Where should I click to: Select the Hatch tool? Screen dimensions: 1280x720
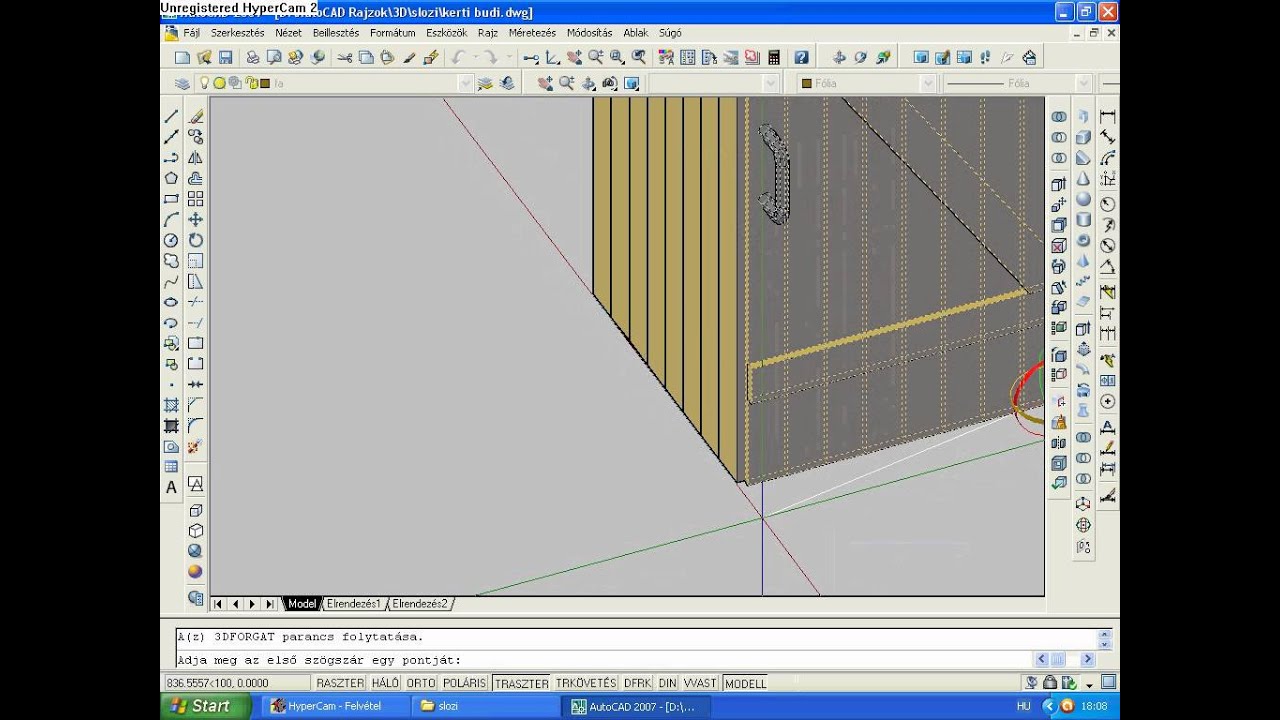tap(171, 405)
